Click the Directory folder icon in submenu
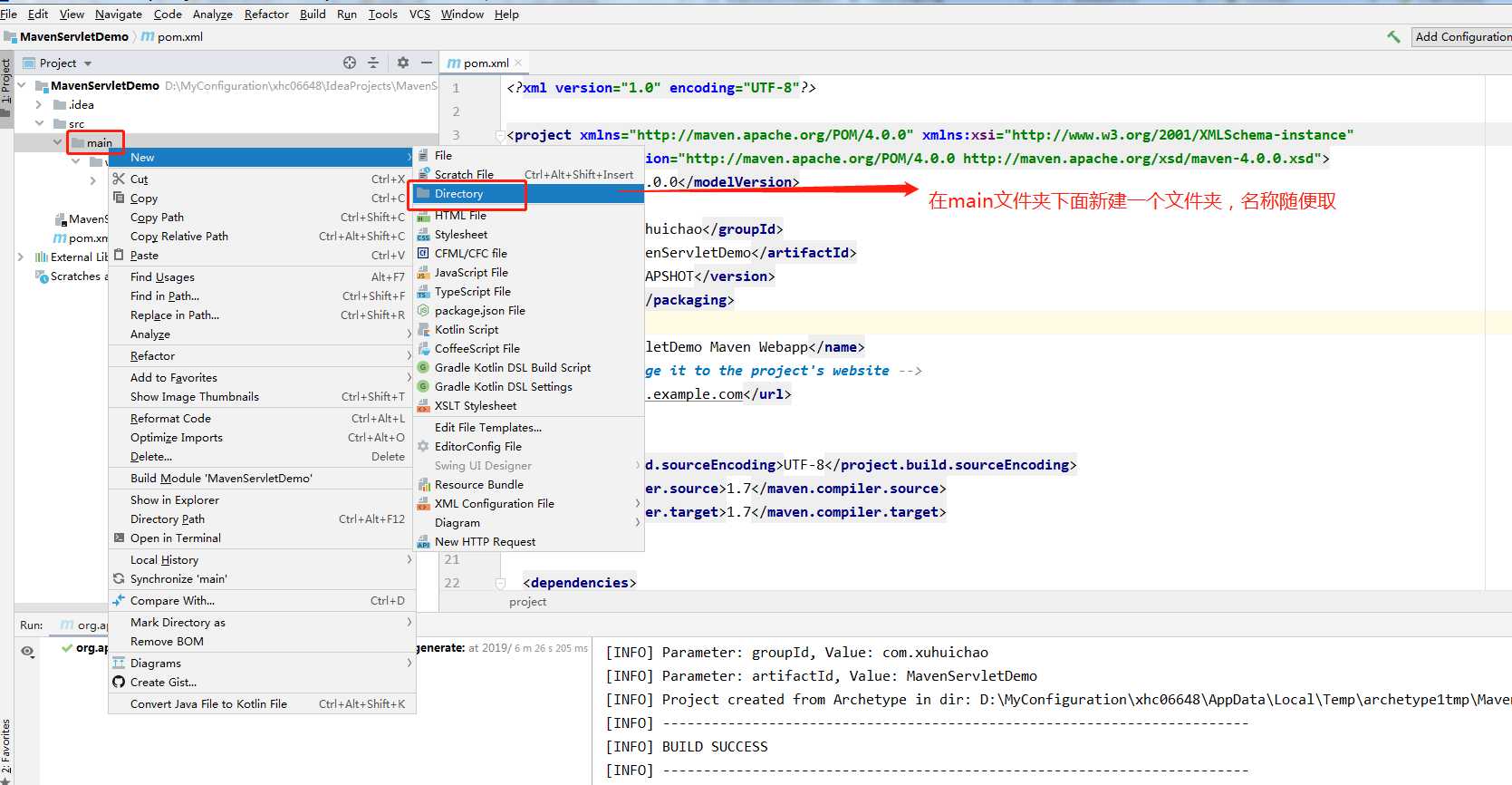The width and height of the screenshot is (1512, 785). coord(423,193)
